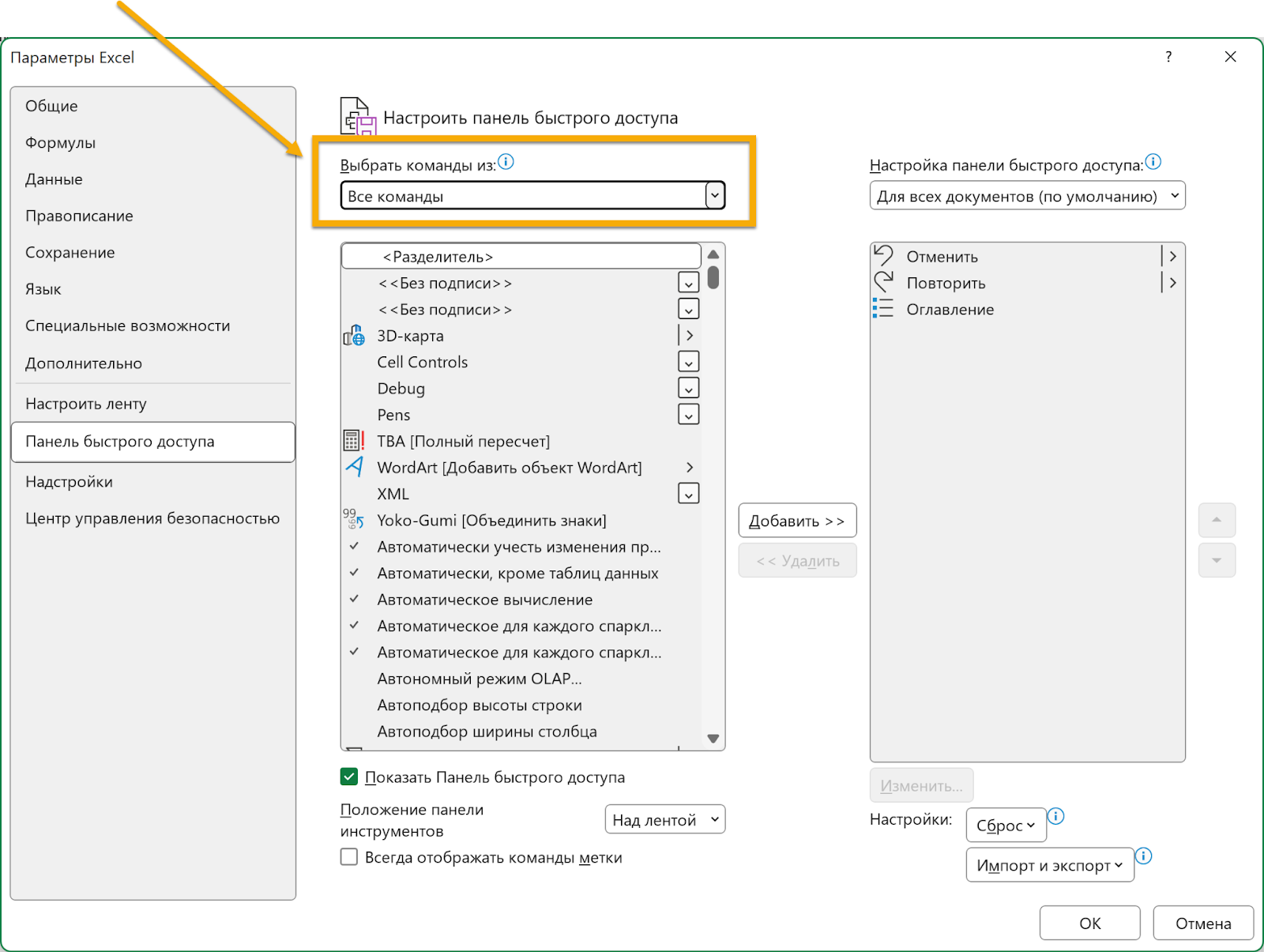The width and height of the screenshot is (1264, 952).
Task: Open the Данные settings section
Action: pyautogui.click(x=153, y=179)
